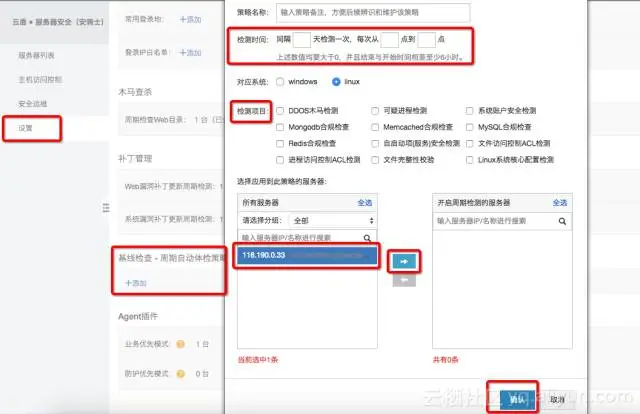Click 共有0条 status text
The height and width of the screenshot is (414, 640).
446,360
